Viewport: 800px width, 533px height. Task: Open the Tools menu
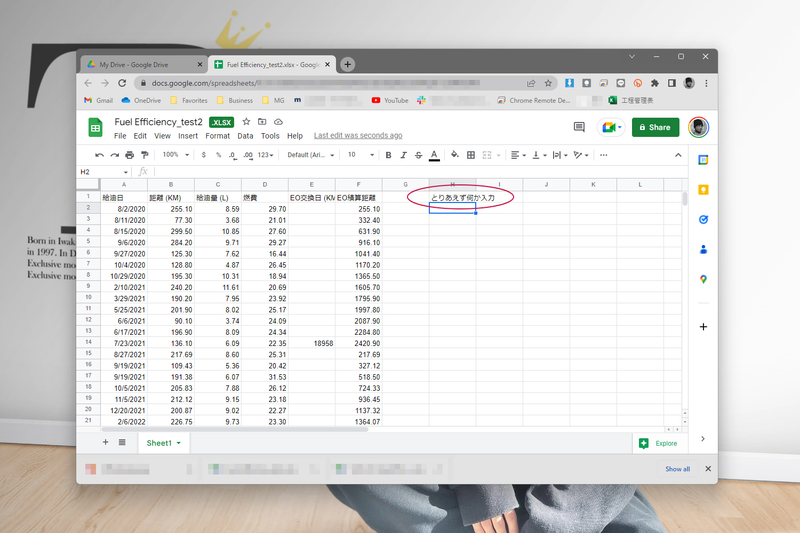point(270,136)
